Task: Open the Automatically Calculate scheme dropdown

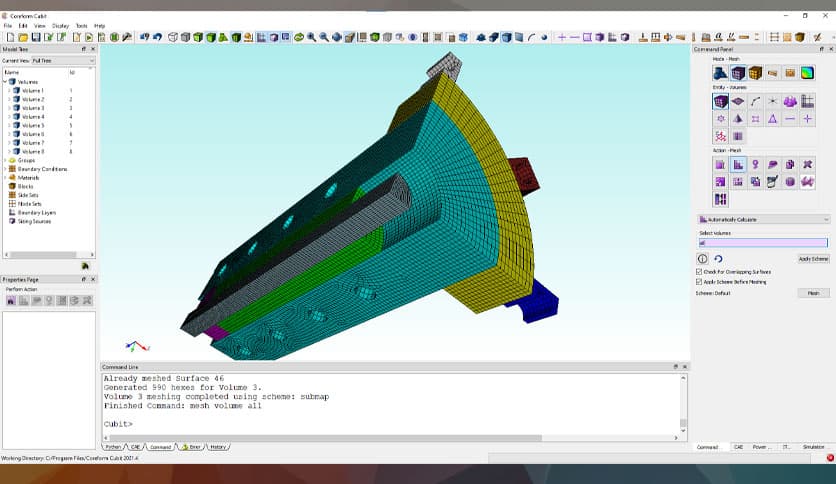Action: pos(763,219)
